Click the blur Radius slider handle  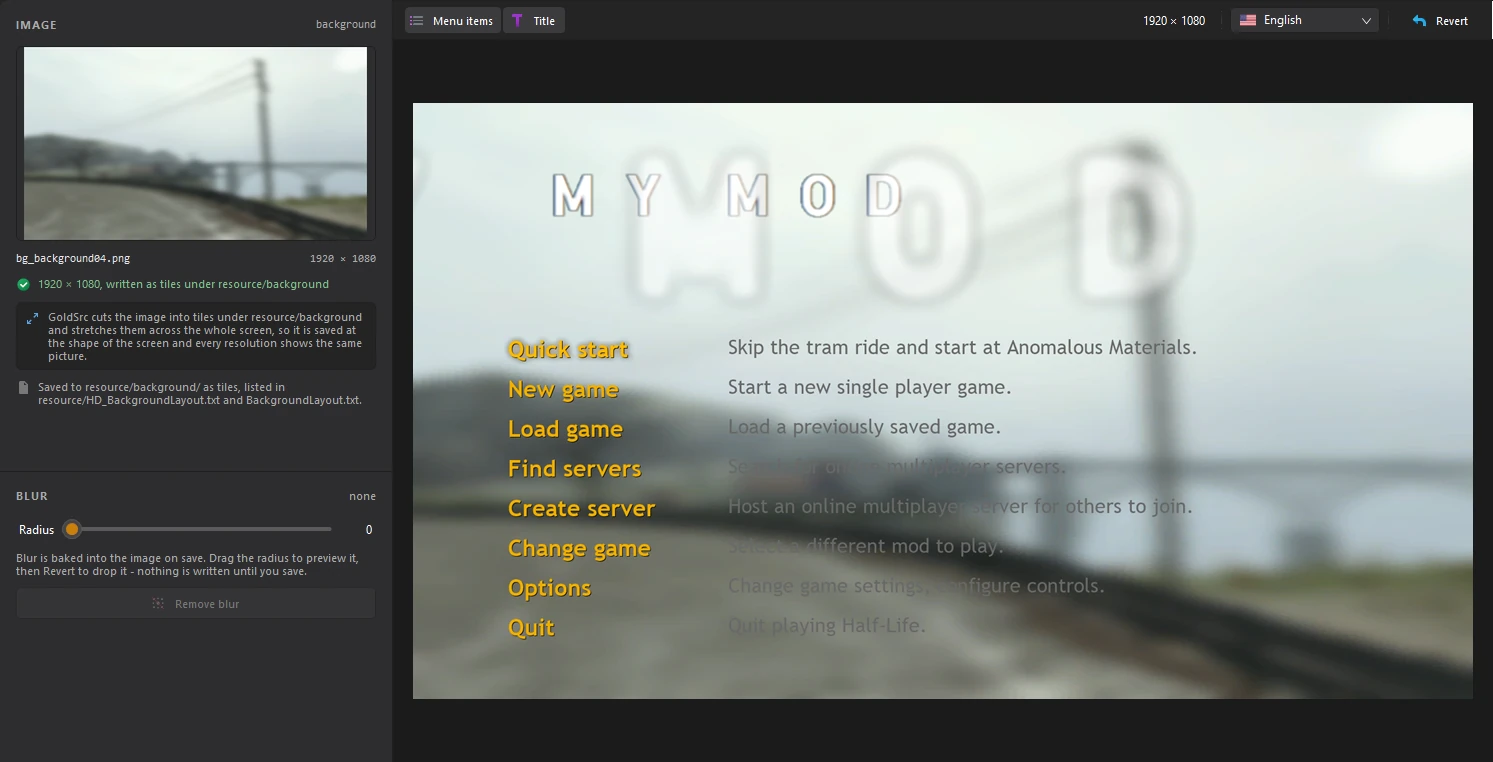point(72,529)
